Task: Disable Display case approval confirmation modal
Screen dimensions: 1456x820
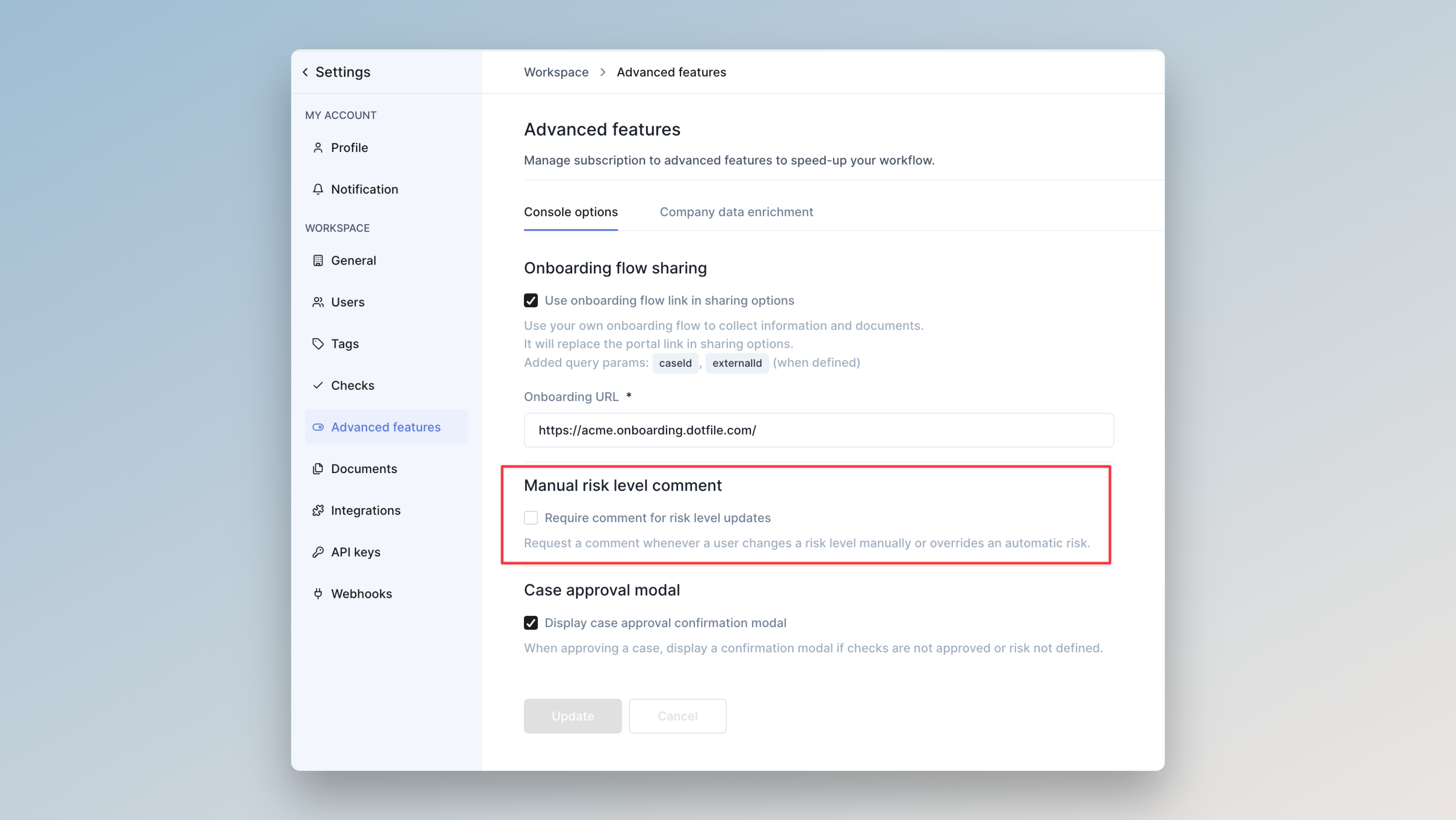Action: pos(530,623)
